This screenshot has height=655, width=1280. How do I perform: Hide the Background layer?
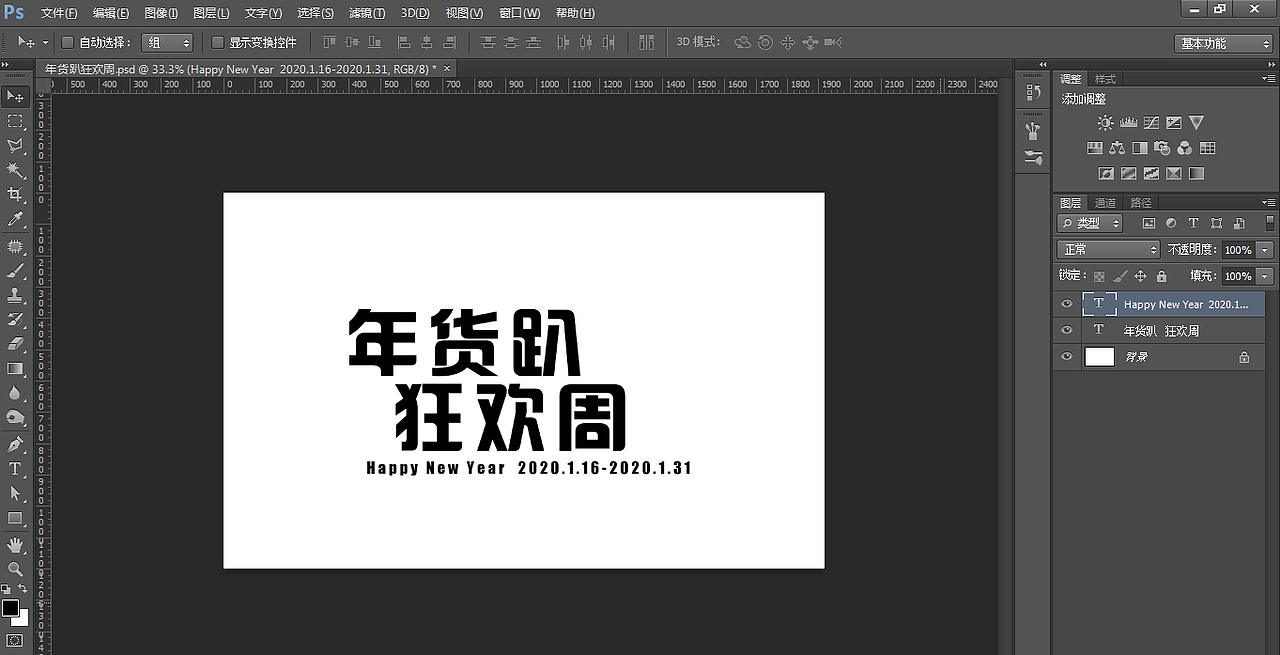[x=1067, y=356]
